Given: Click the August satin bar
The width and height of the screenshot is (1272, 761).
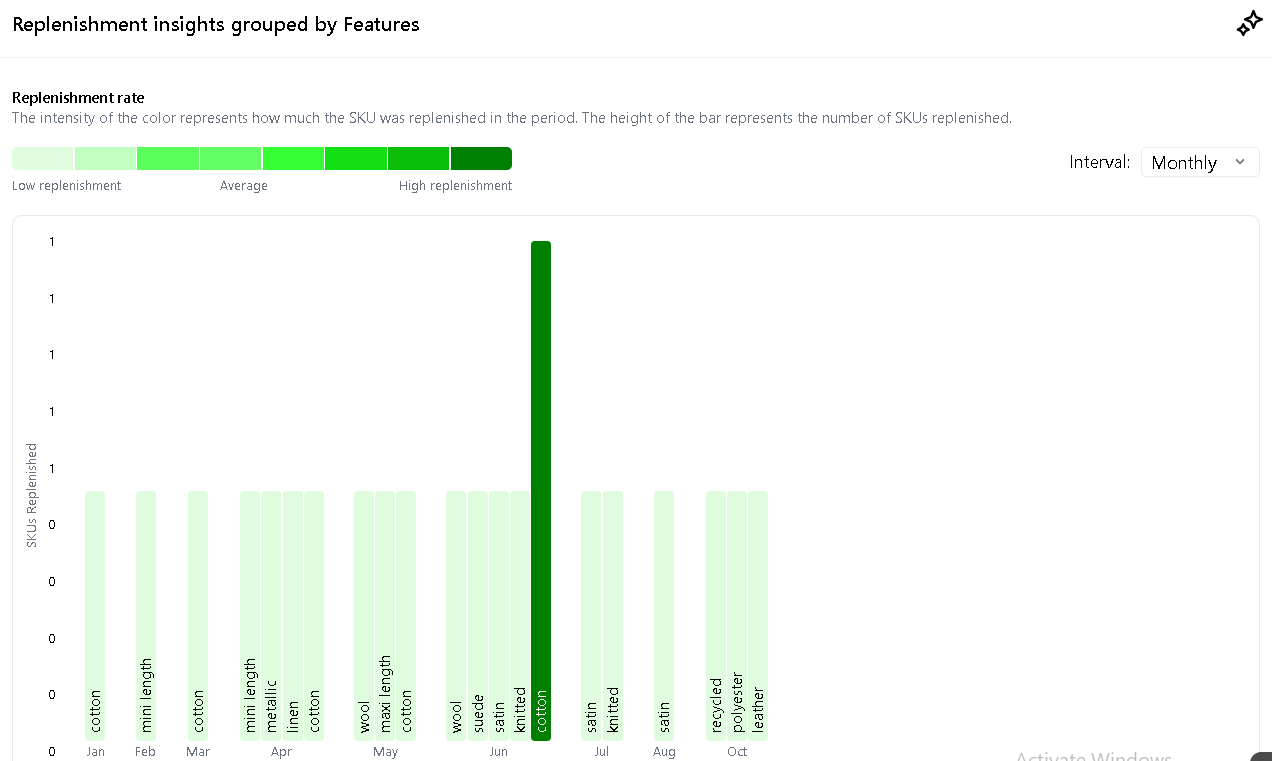Looking at the screenshot, I should 664,615.
